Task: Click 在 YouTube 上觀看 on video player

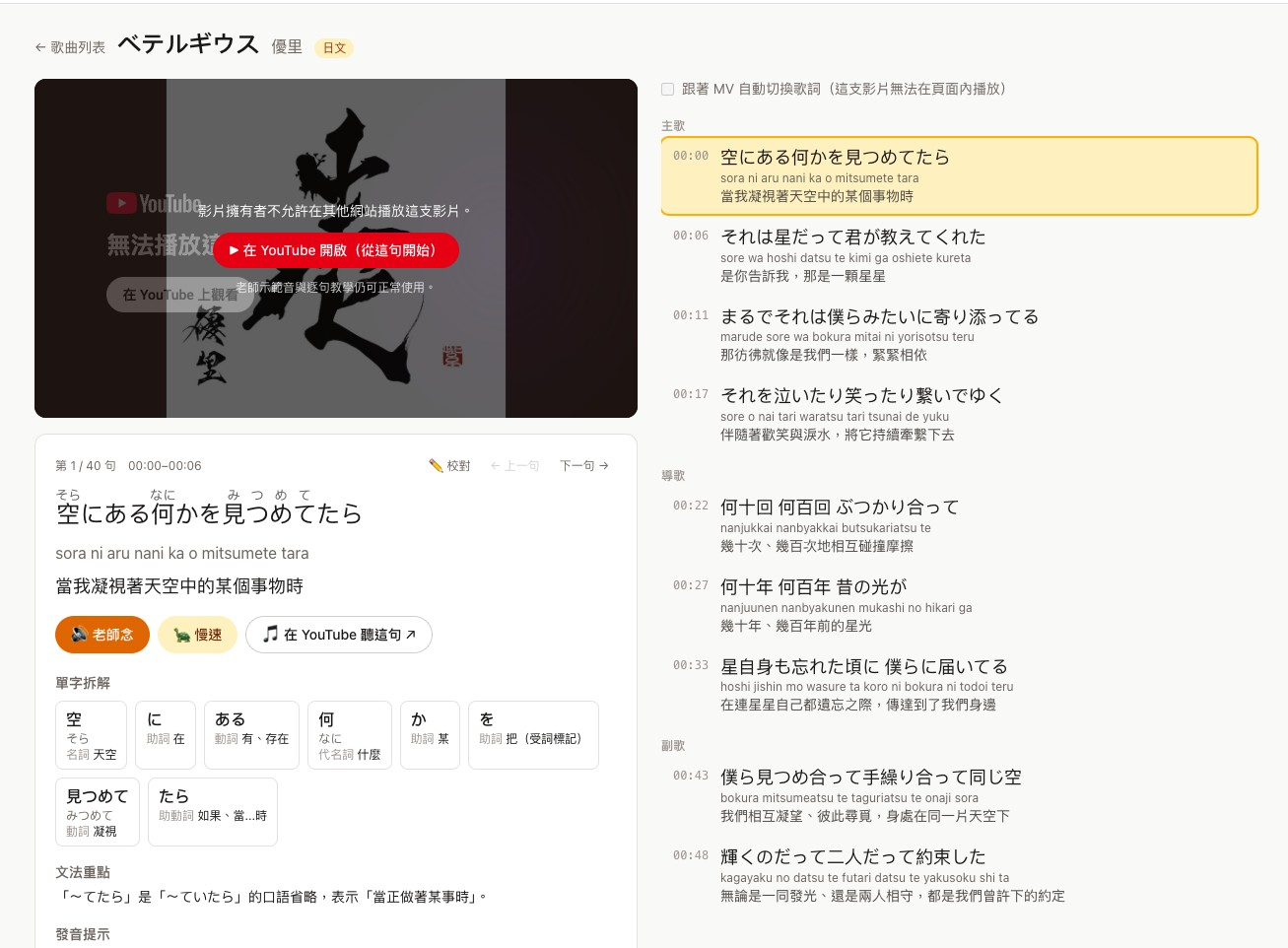Action: 180,295
